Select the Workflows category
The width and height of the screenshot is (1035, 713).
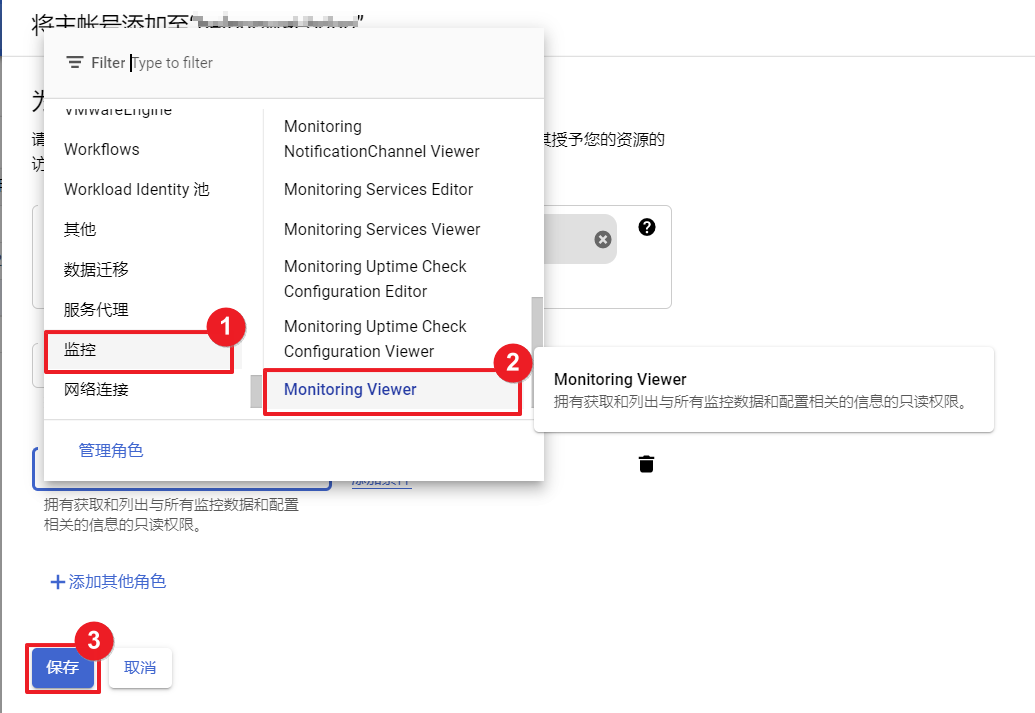(102, 150)
